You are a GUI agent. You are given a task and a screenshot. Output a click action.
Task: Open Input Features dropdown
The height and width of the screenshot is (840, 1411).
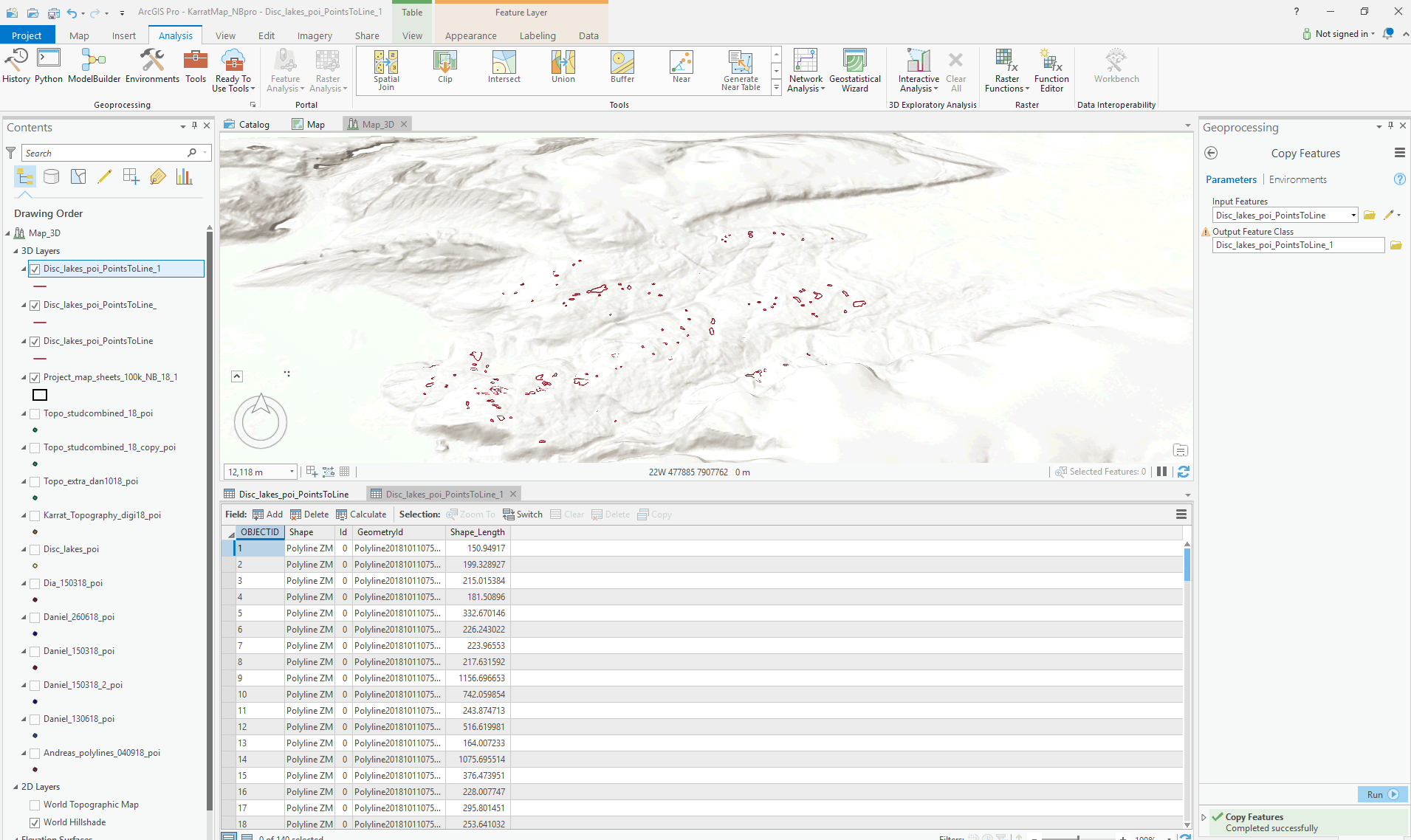pyautogui.click(x=1353, y=216)
